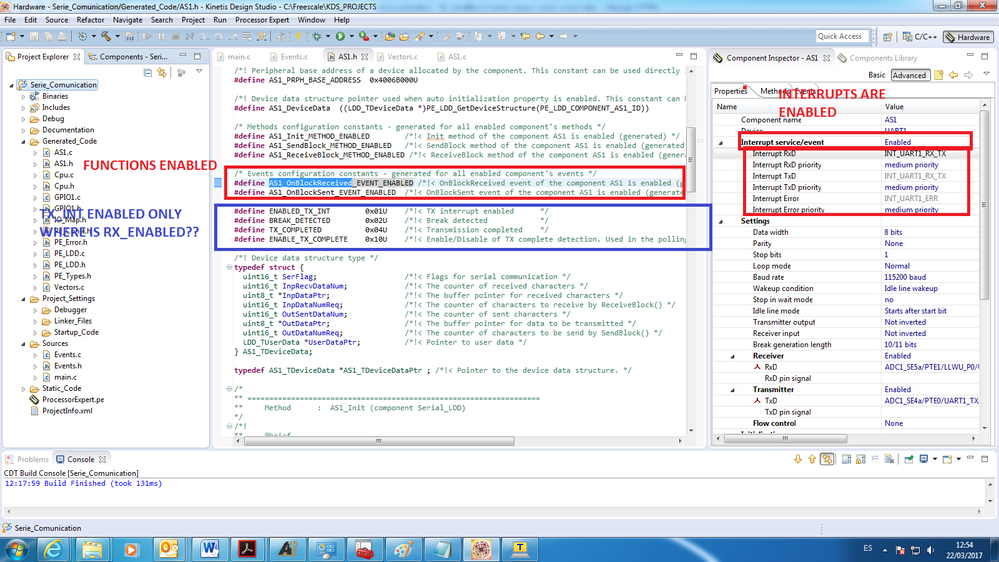Click Link with Editor icon in Project Explorer

pyautogui.click(x=162, y=73)
